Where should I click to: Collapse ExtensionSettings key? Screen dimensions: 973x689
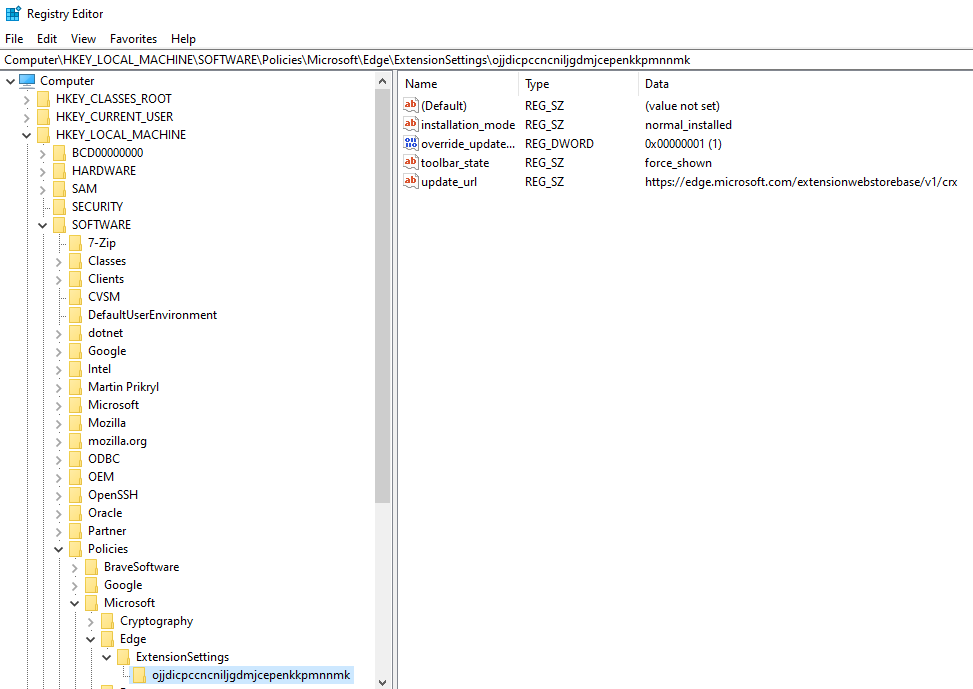click(x=107, y=657)
